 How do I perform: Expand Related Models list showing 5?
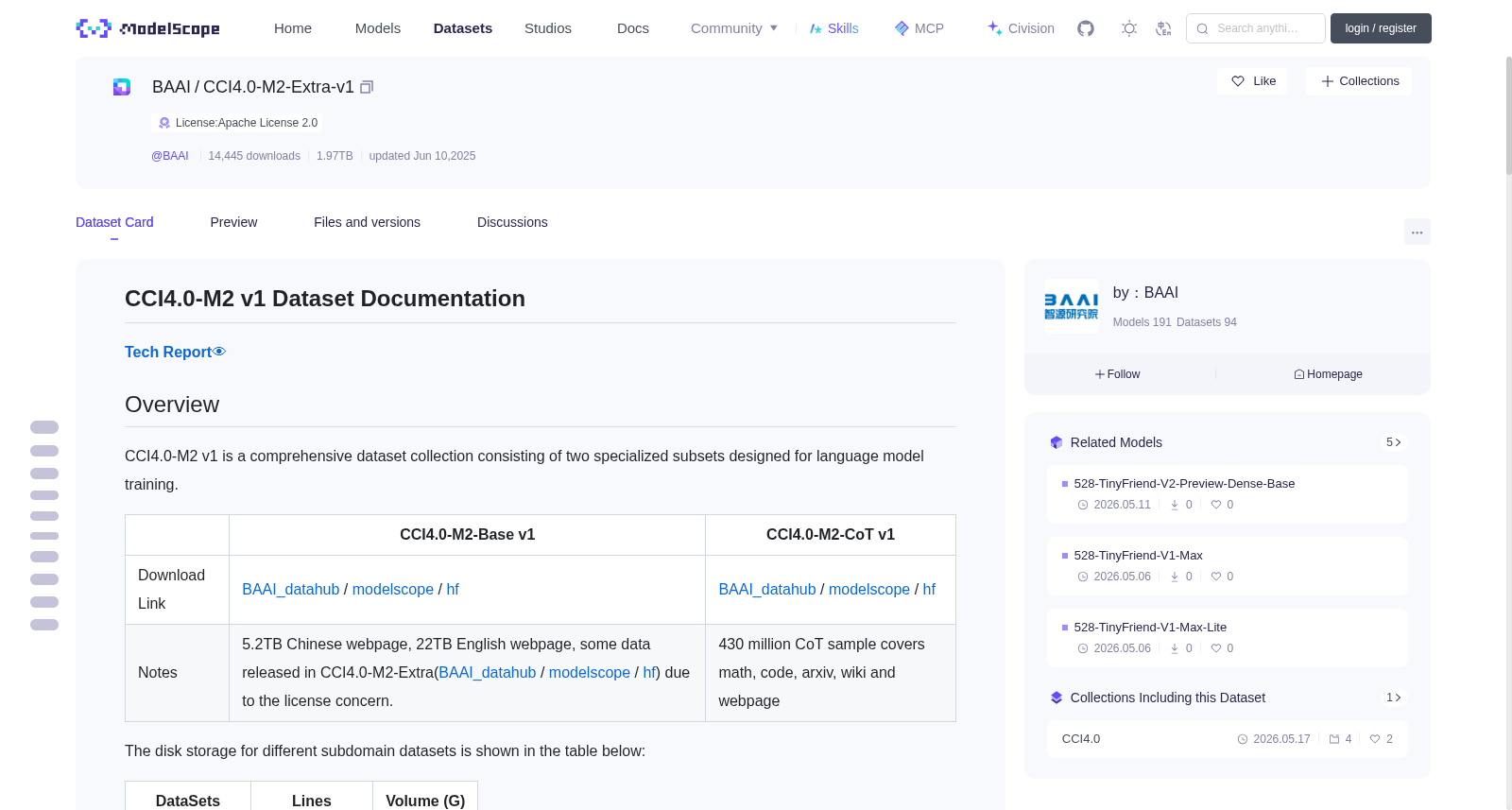(x=1393, y=442)
